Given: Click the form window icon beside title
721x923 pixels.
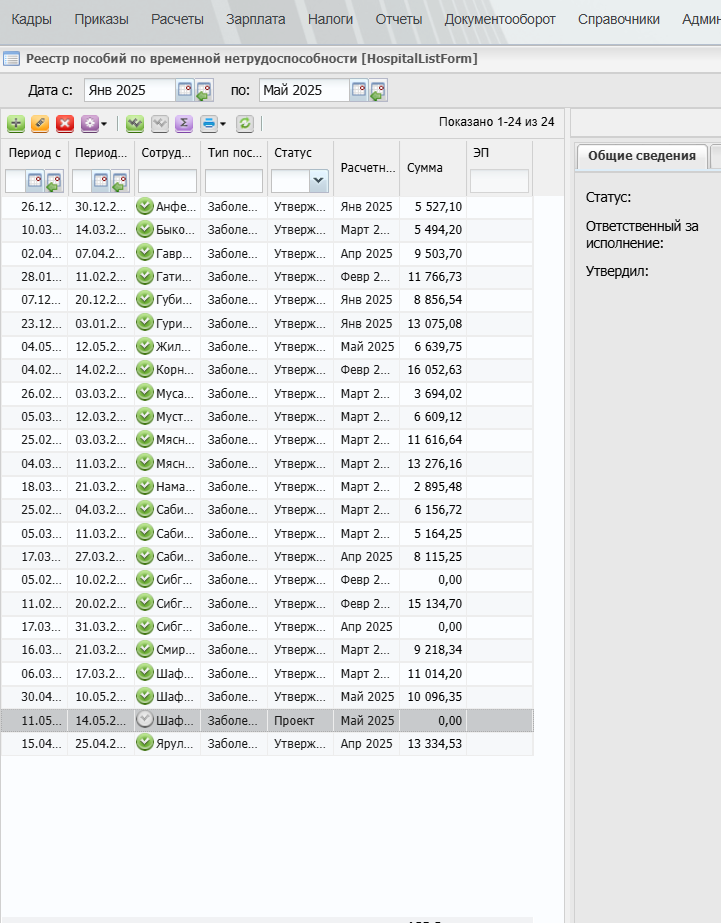Looking at the screenshot, I should (x=11, y=59).
